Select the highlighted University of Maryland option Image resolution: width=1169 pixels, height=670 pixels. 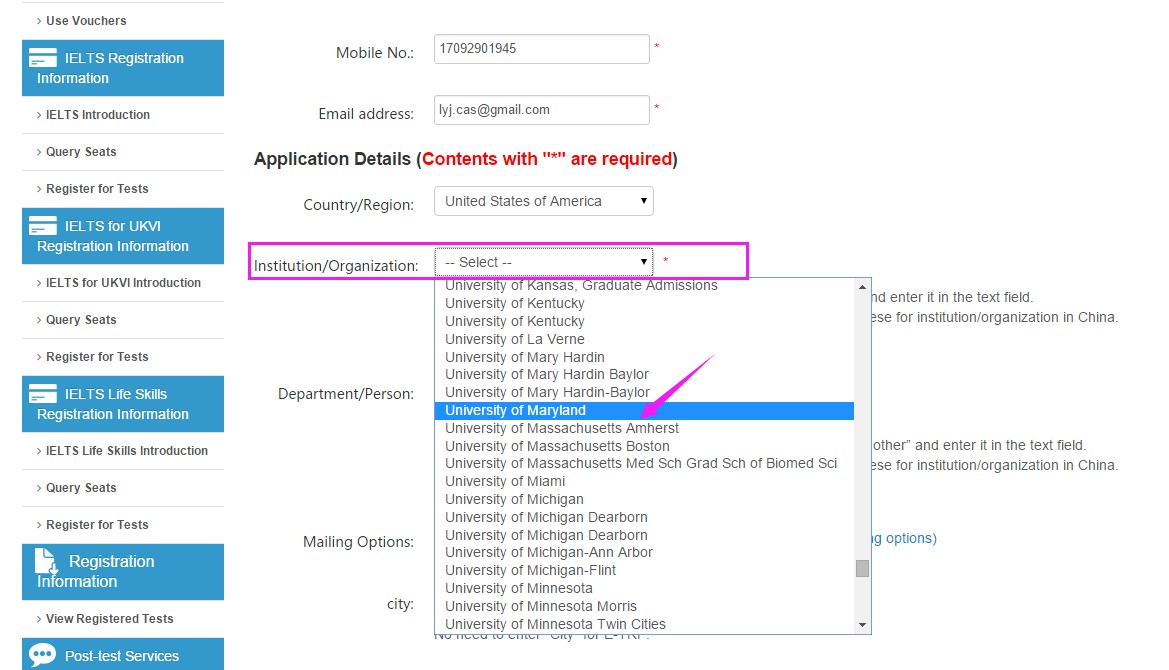coord(644,411)
